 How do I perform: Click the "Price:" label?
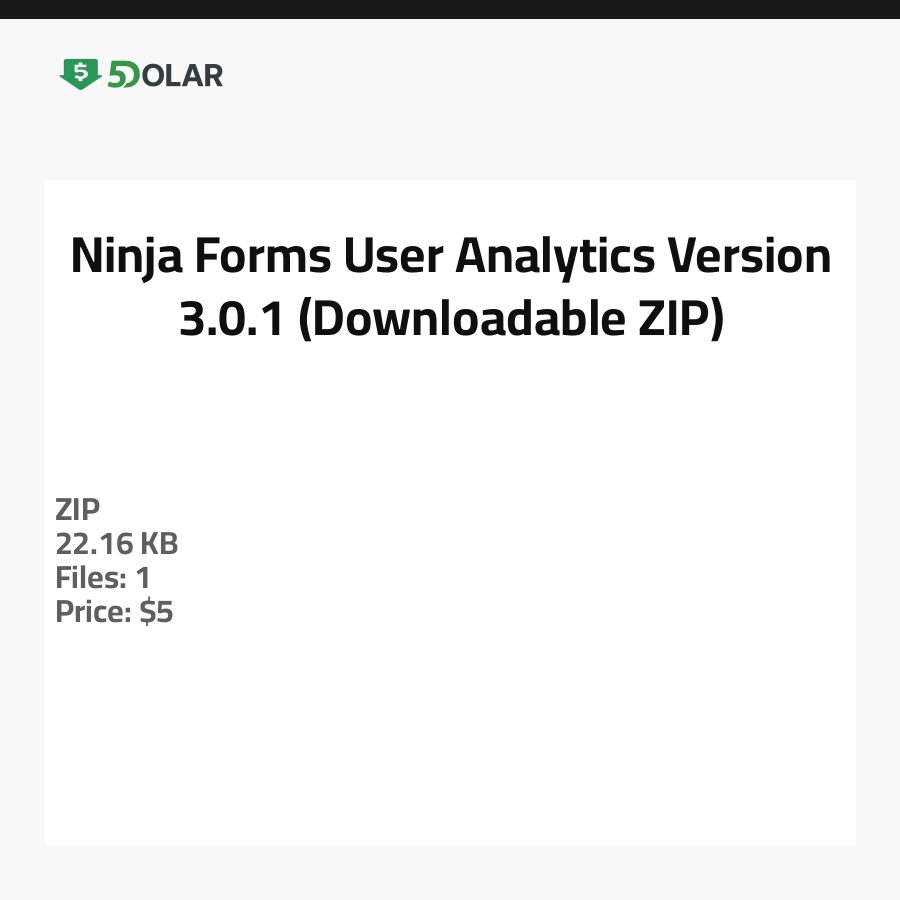(93, 612)
